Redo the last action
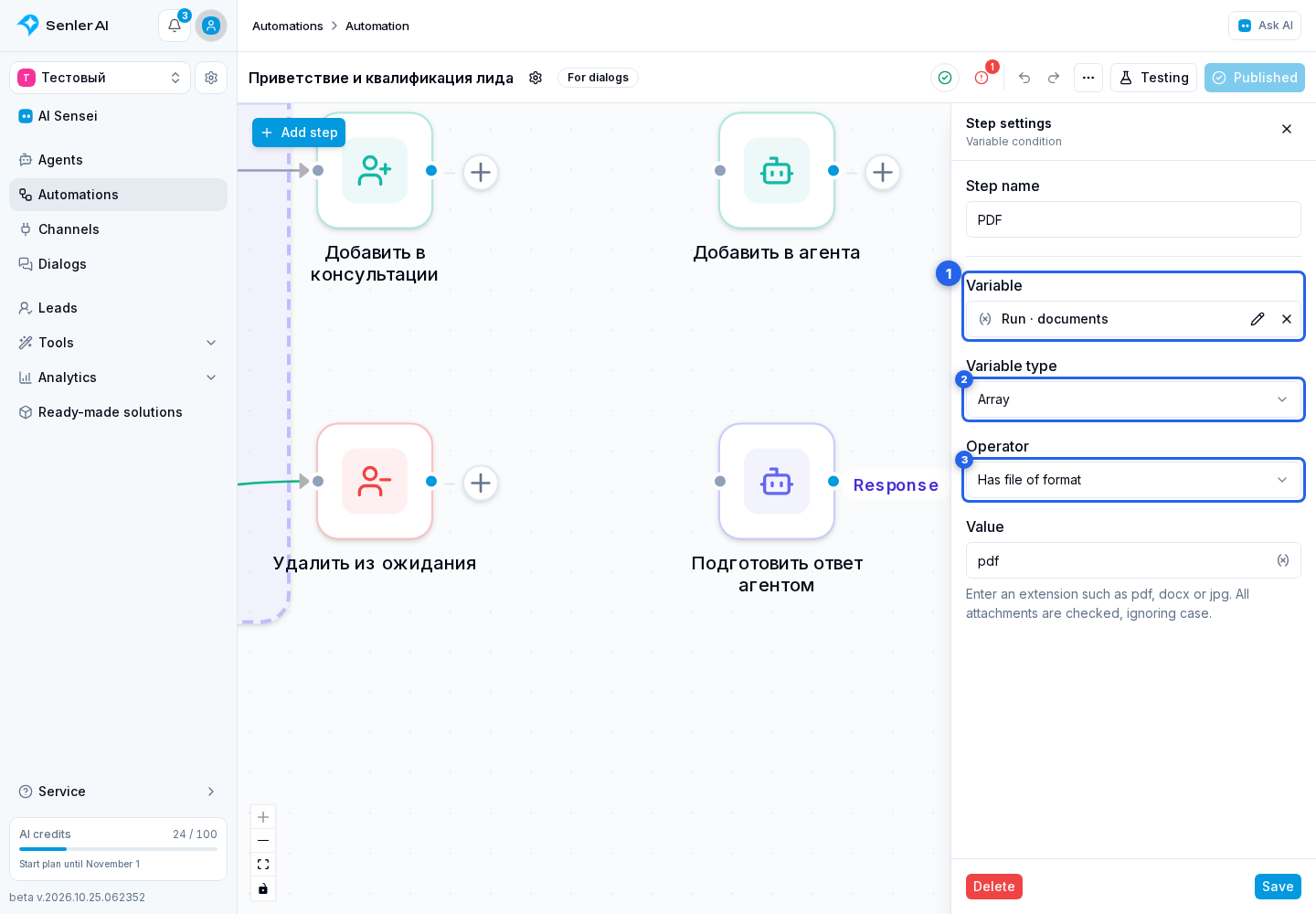This screenshot has height=914, width=1316. (x=1054, y=78)
